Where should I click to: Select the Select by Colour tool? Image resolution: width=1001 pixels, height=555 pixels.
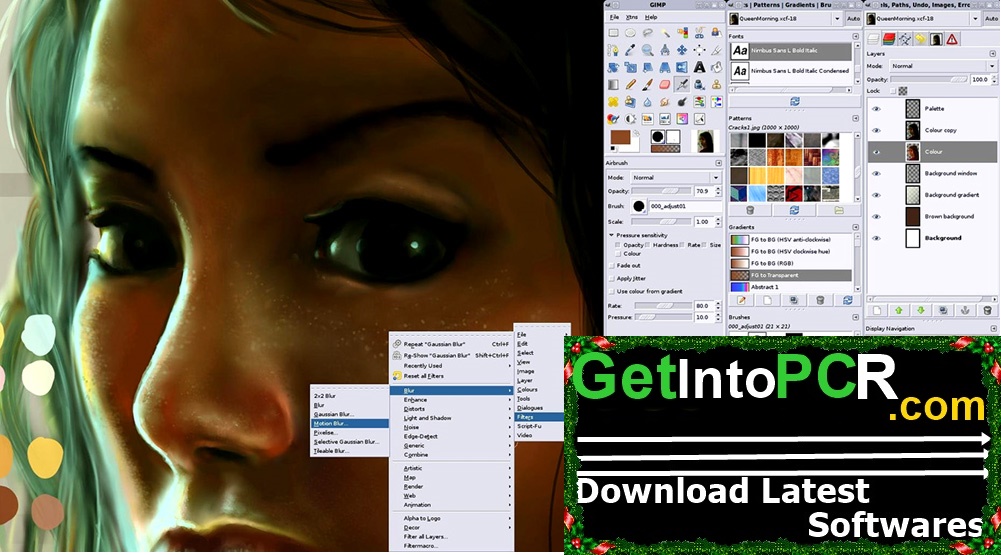pyautogui.click(x=682, y=33)
